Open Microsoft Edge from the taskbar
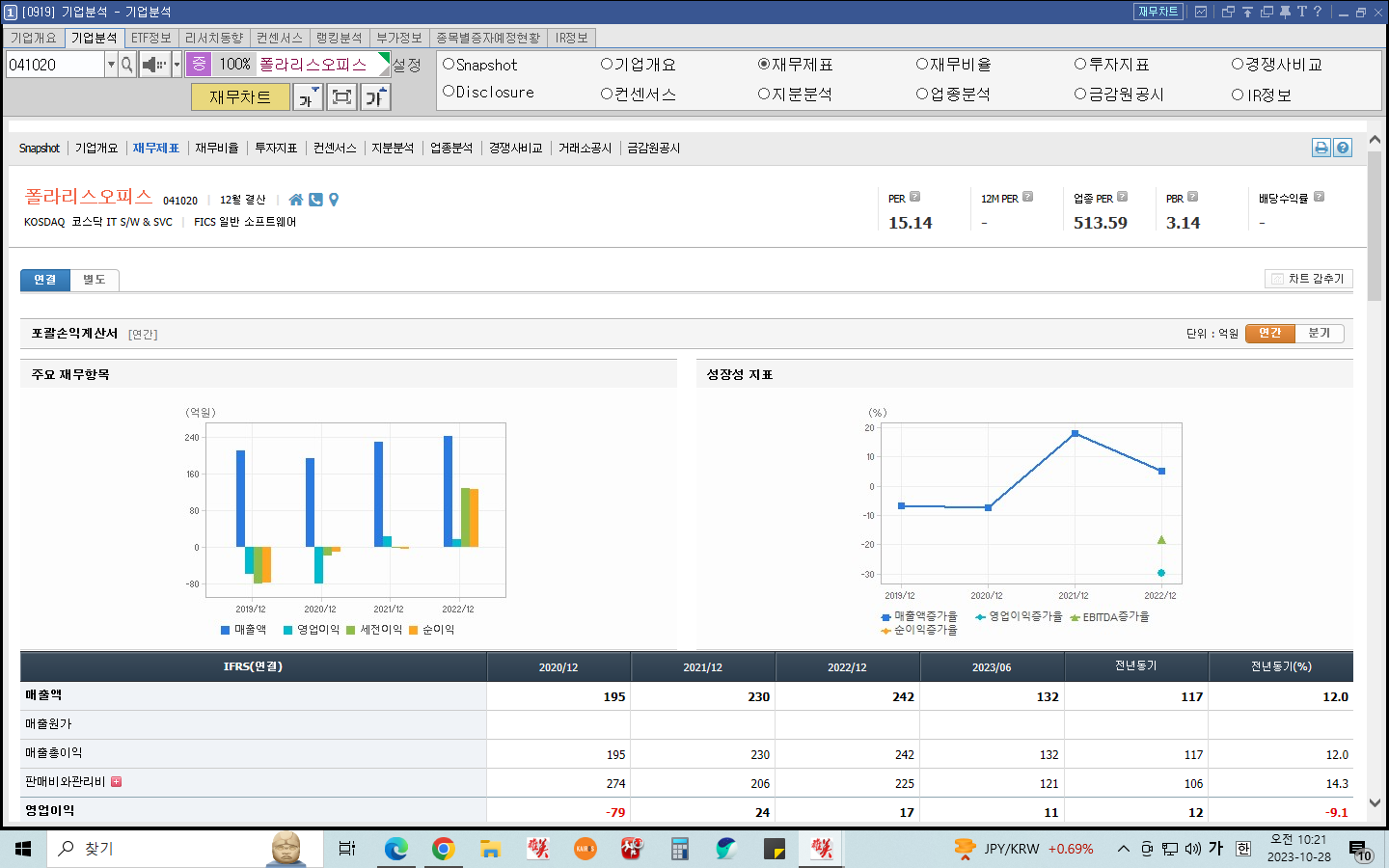The width and height of the screenshot is (1389, 868). click(396, 849)
